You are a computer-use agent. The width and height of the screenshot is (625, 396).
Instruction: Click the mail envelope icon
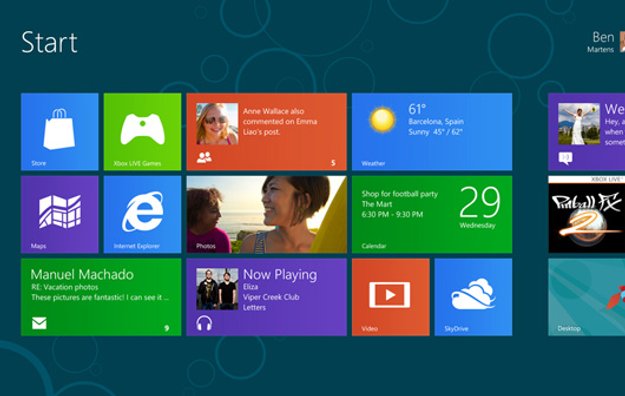tap(39, 323)
